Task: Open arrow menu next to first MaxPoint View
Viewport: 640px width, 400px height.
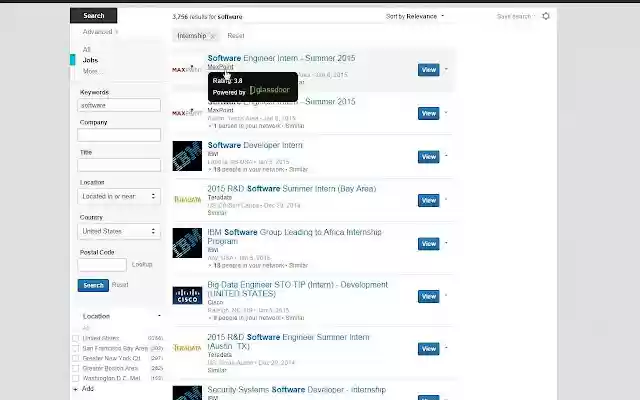Action: click(x=446, y=69)
